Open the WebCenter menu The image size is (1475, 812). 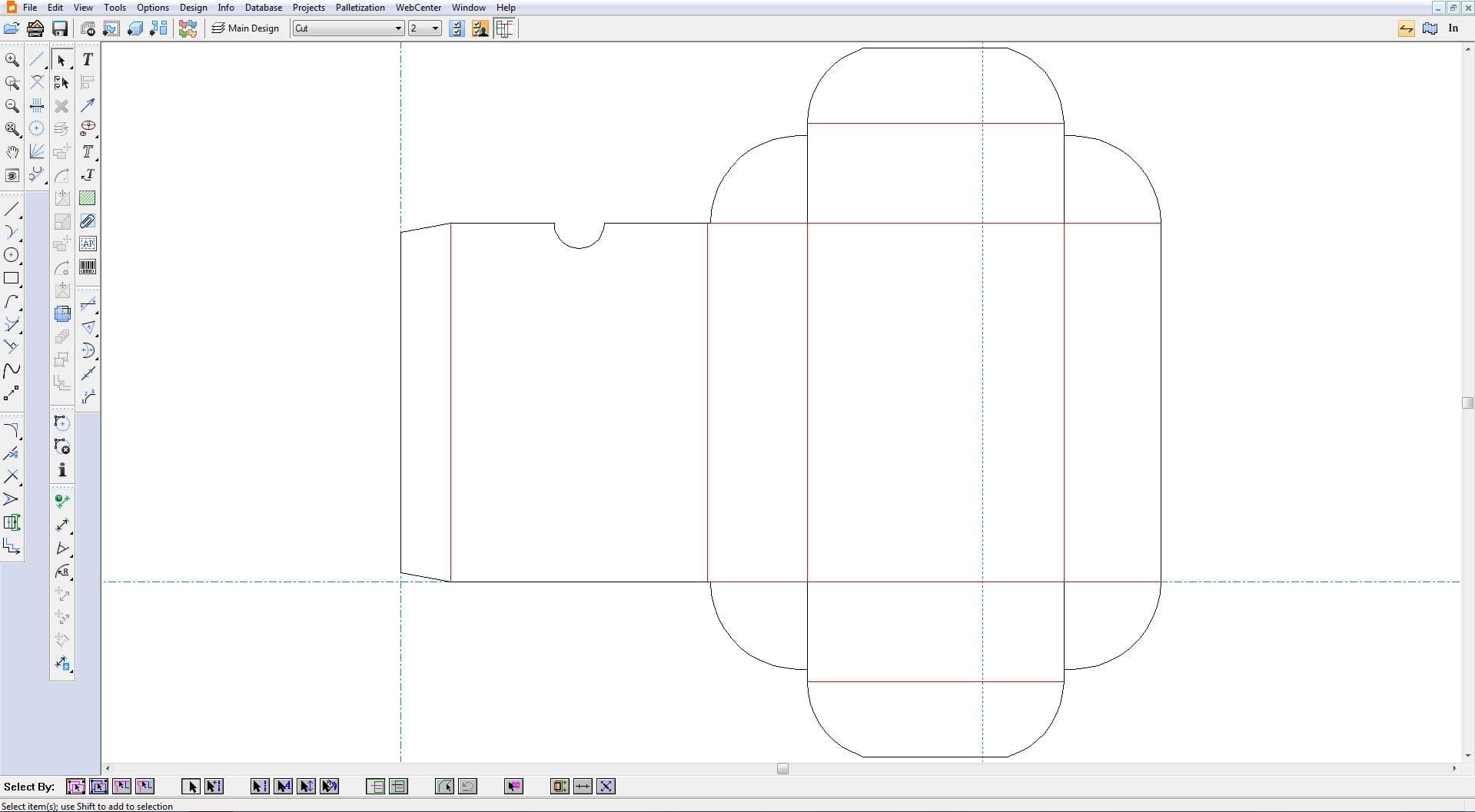click(x=418, y=8)
